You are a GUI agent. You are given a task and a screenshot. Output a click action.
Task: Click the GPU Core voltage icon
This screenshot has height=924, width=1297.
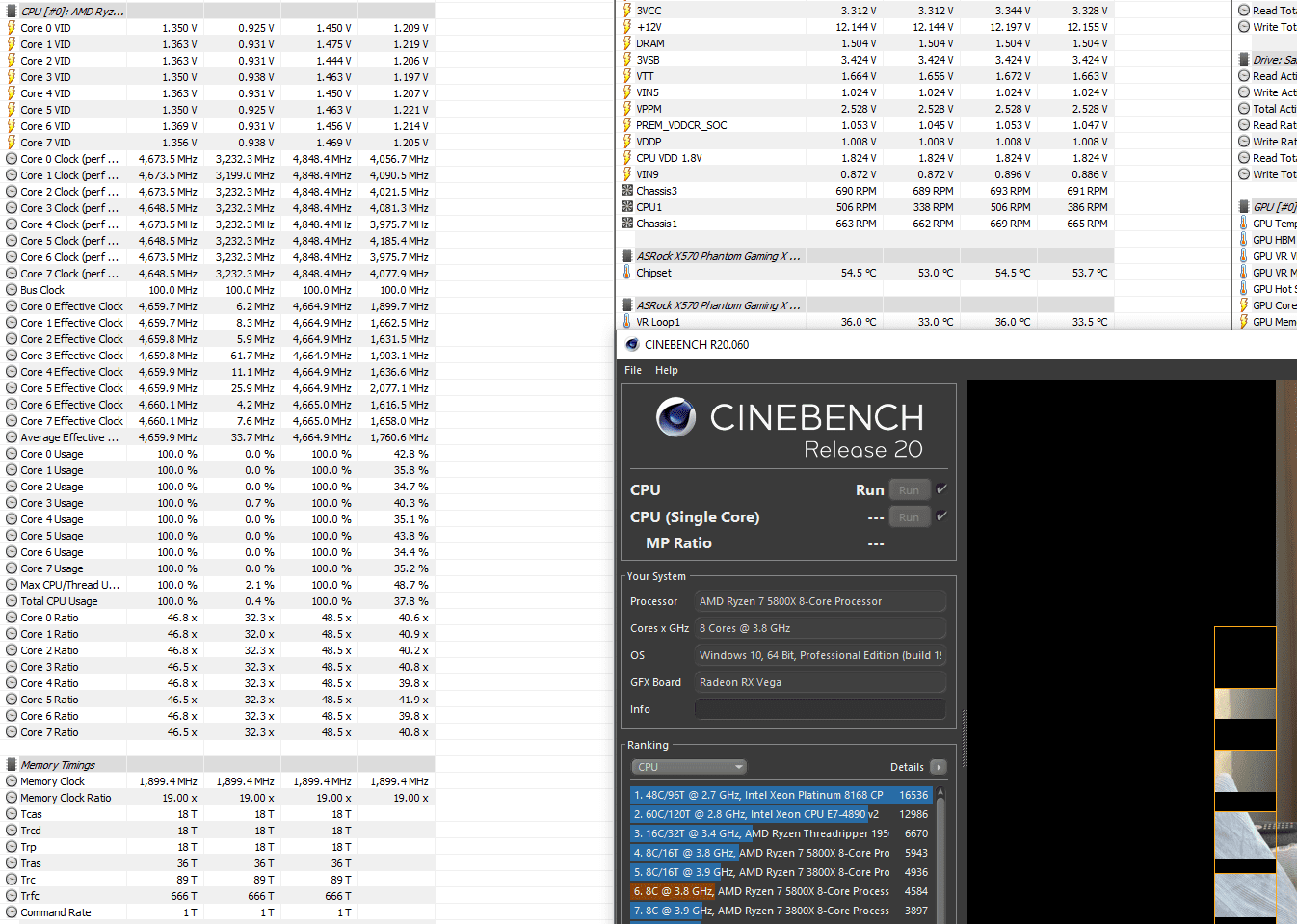pos(1244,305)
